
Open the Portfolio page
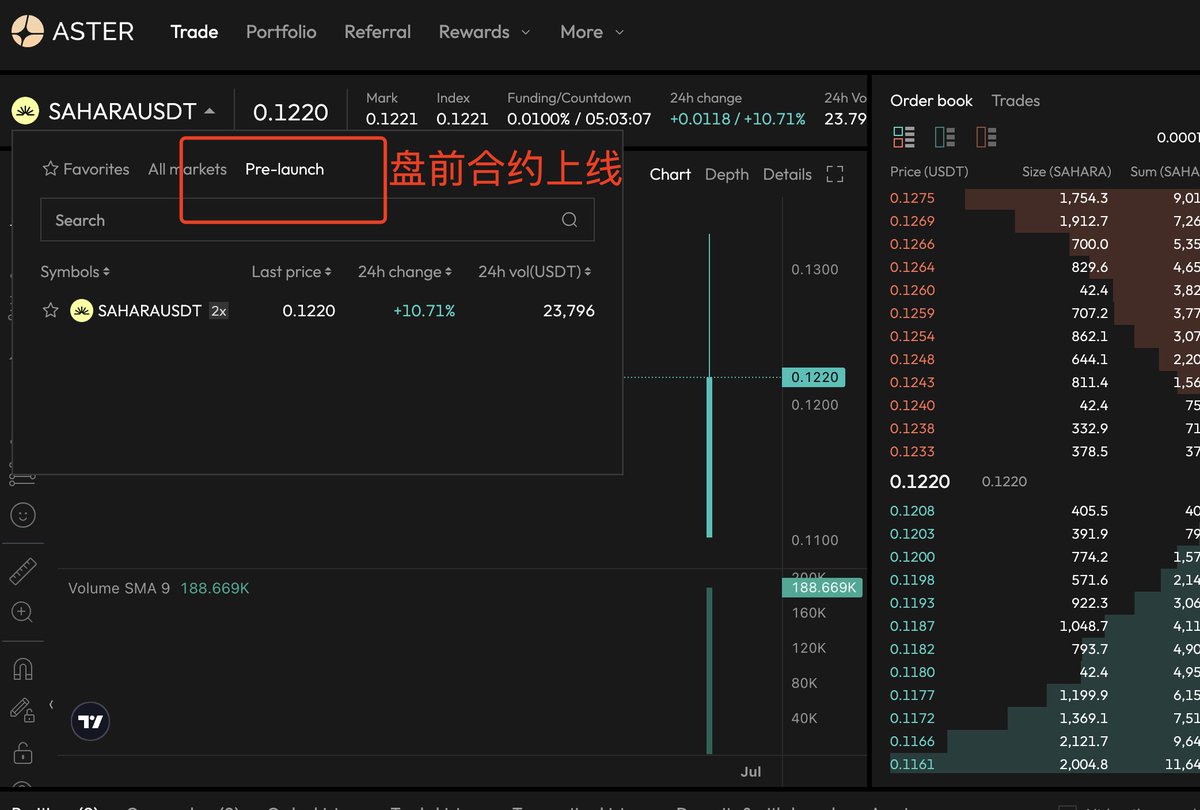(281, 32)
